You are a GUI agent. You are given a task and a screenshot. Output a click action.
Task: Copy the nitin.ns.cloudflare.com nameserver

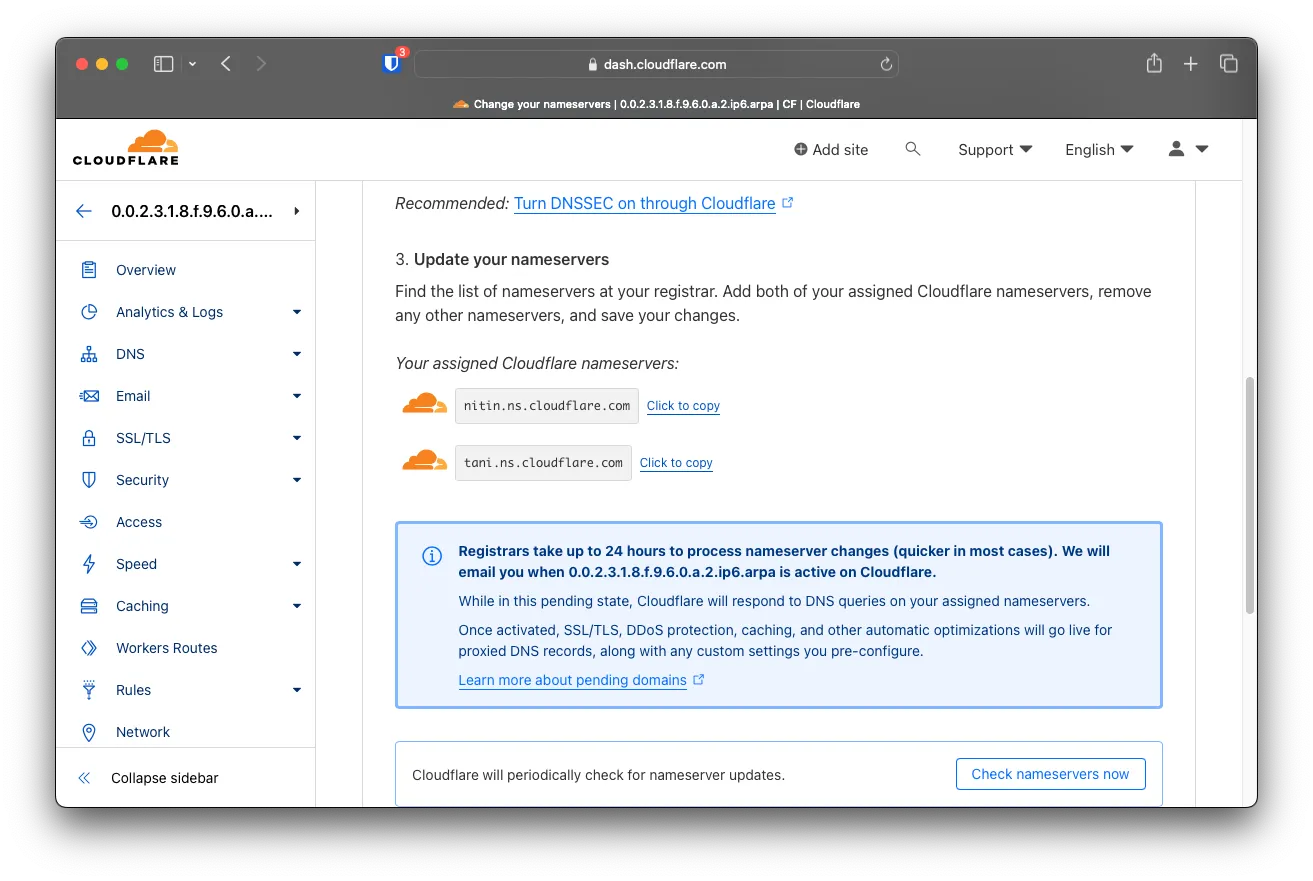pos(683,406)
